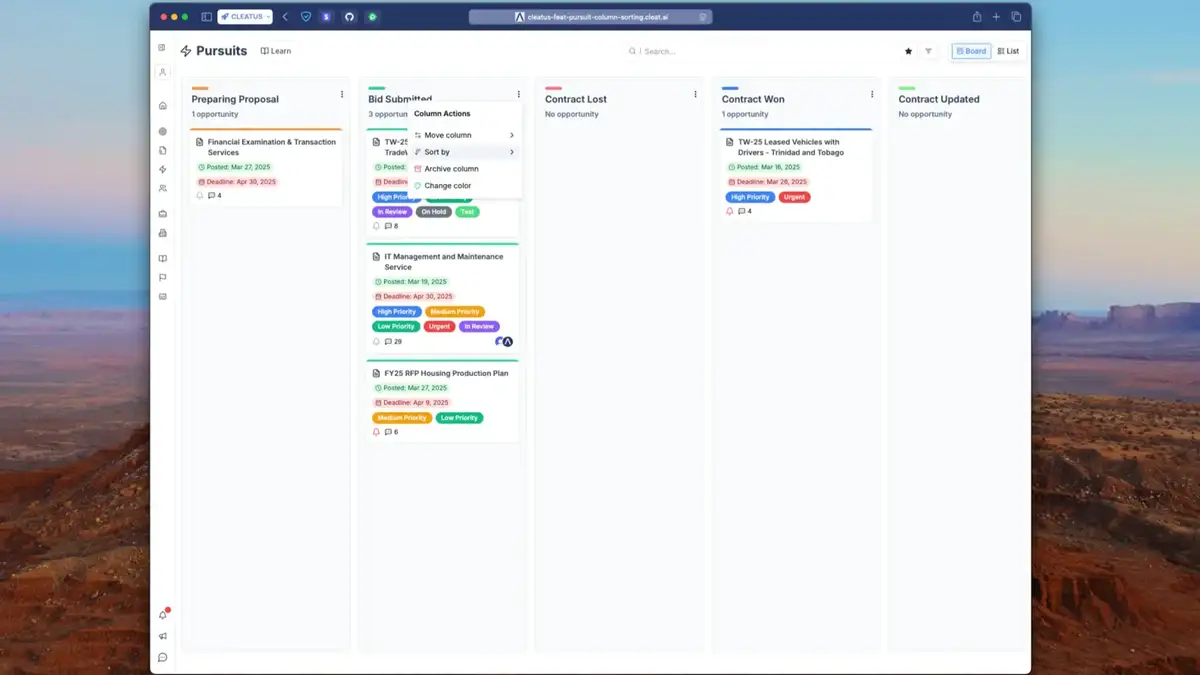Click the flag icon in left sidebar

tap(163, 278)
